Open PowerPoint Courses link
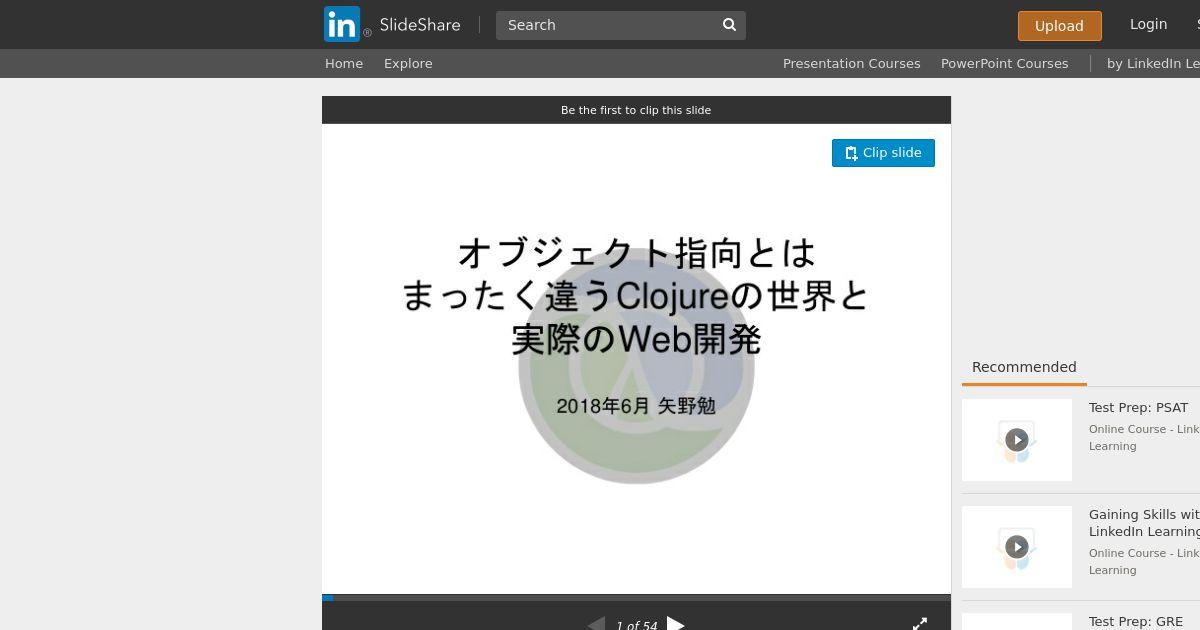Screen dimensions: 1200x630 [1004, 63]
